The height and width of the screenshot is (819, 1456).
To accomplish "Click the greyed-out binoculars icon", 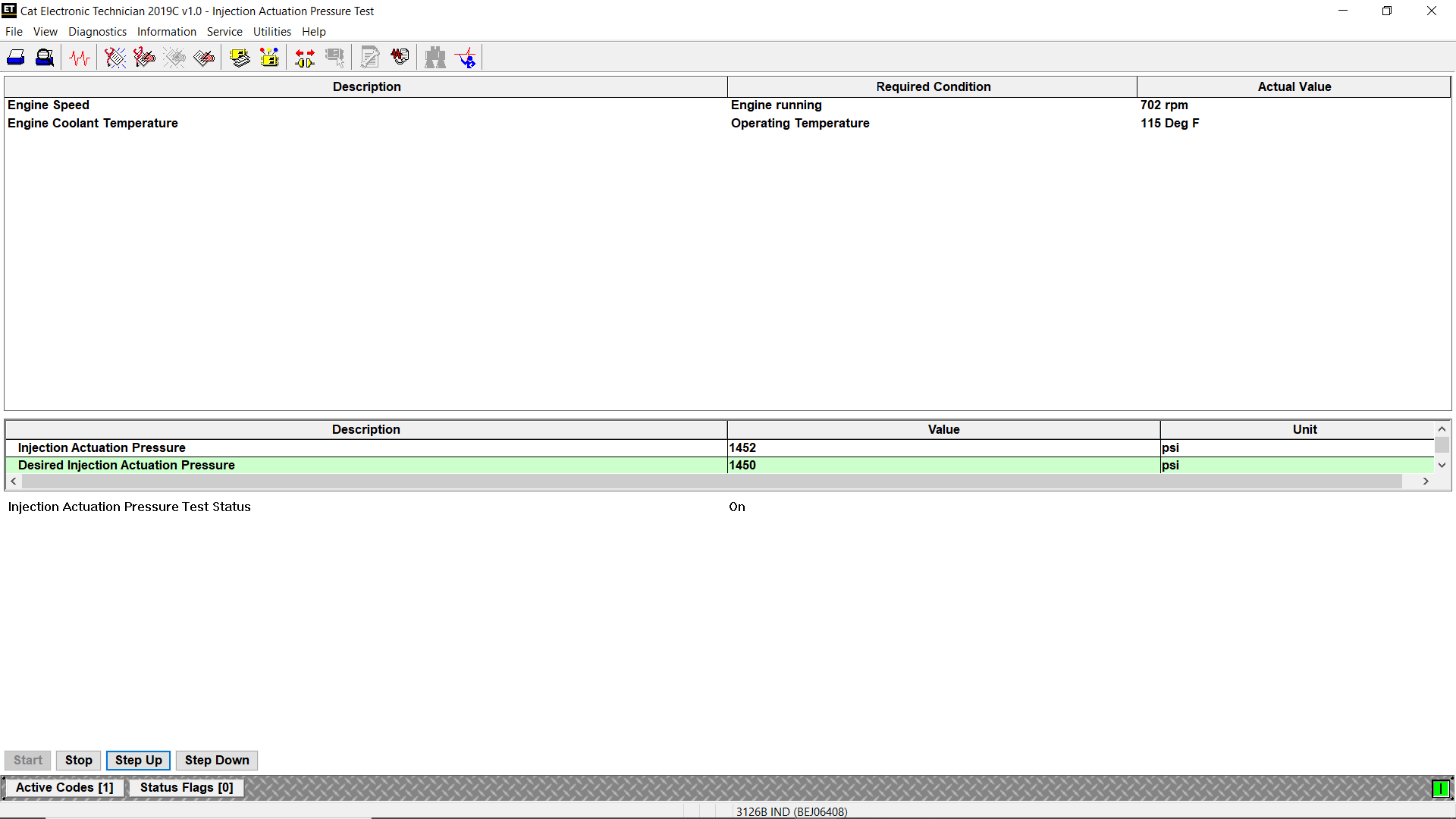I will pyautogui.click(x=435, y=58).
